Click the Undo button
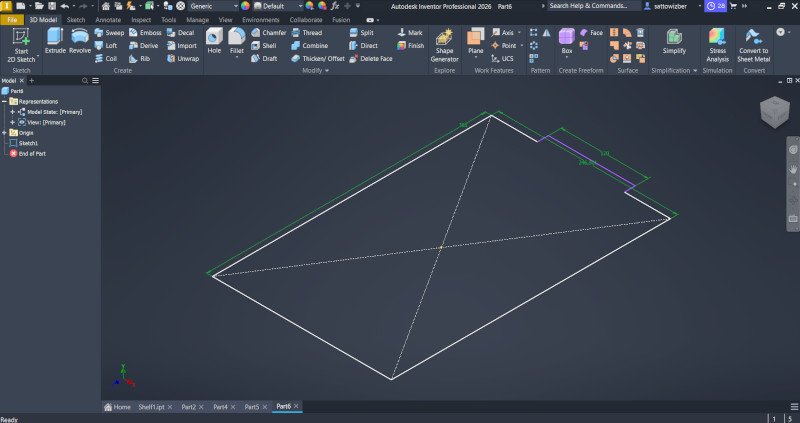Screen dimensions: 800x423 (x=65, y=6)
